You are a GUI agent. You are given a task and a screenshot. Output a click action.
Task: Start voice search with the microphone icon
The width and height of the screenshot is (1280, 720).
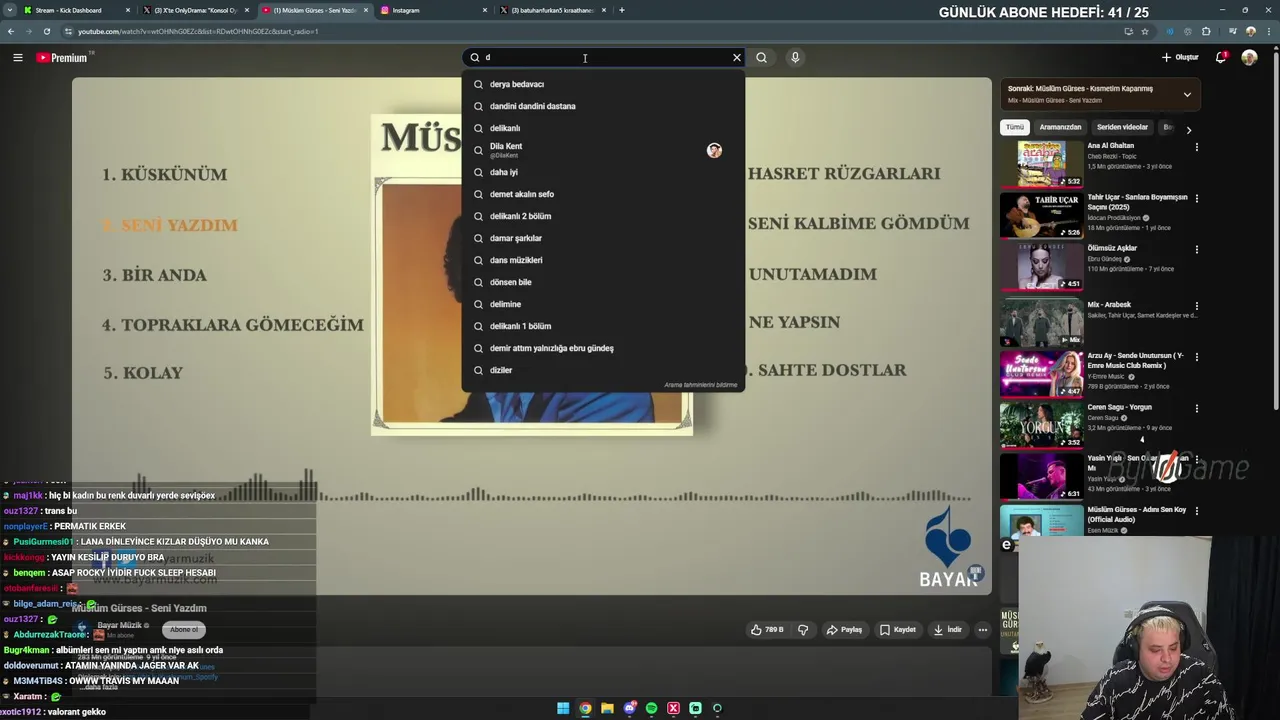pos(795,57)
